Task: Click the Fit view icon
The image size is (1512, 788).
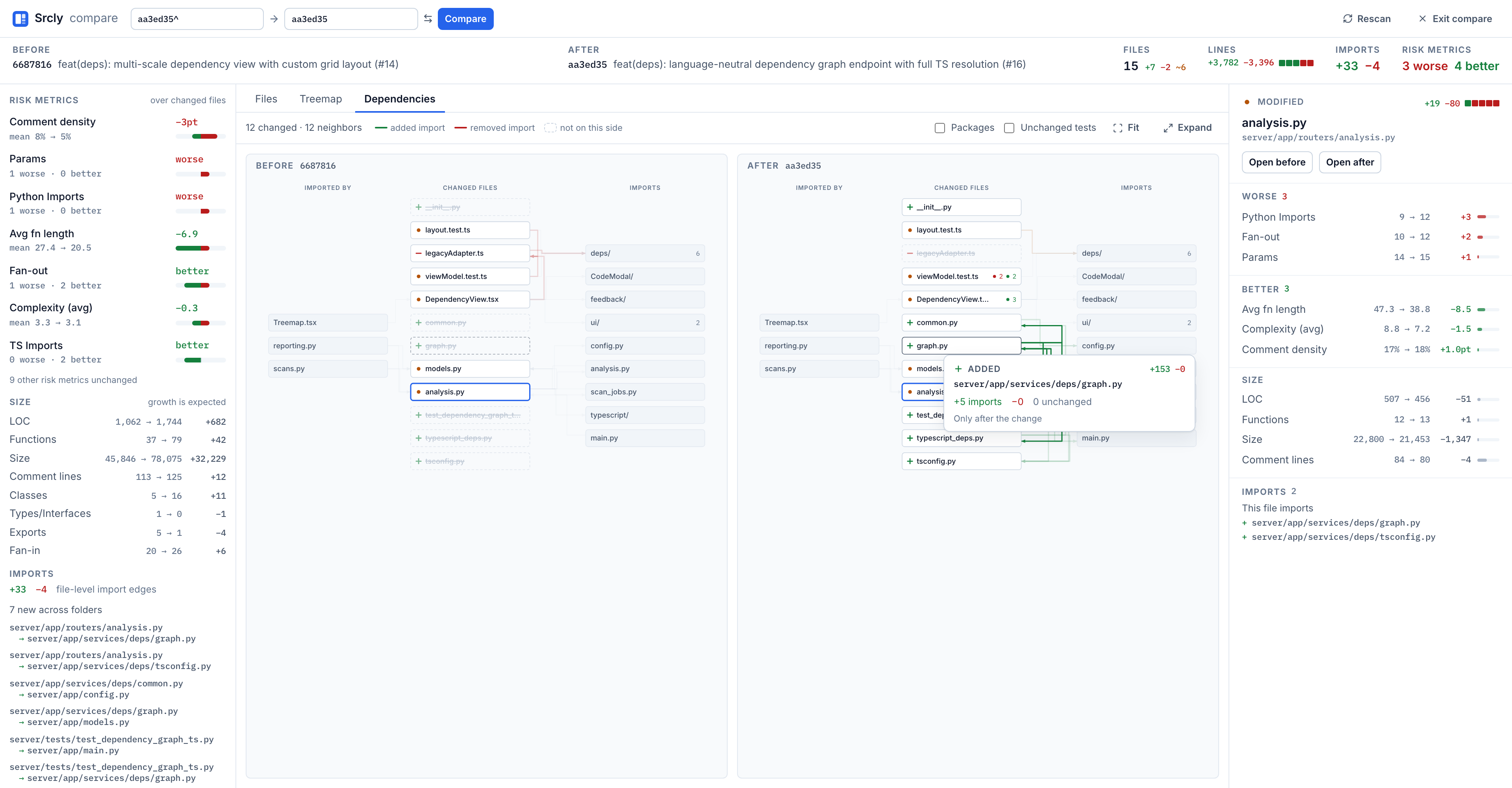Action: click(1117, 128)
